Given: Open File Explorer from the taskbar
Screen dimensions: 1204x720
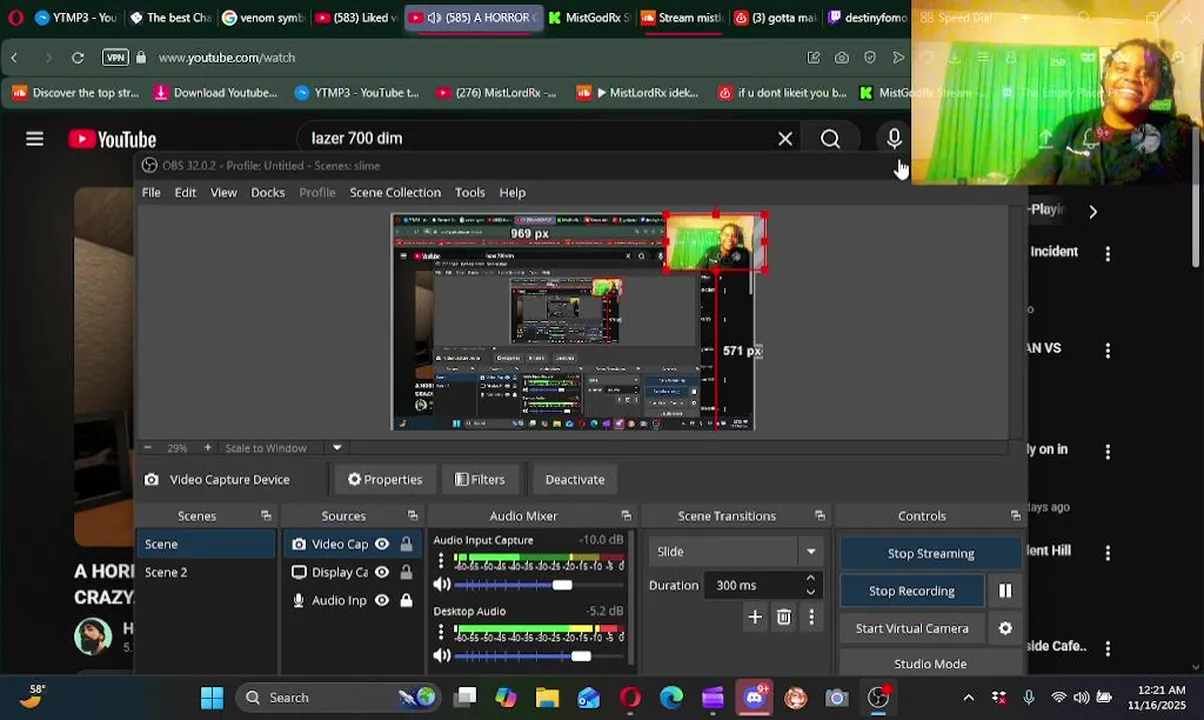Looking at the screenshot, I should 547,697.
